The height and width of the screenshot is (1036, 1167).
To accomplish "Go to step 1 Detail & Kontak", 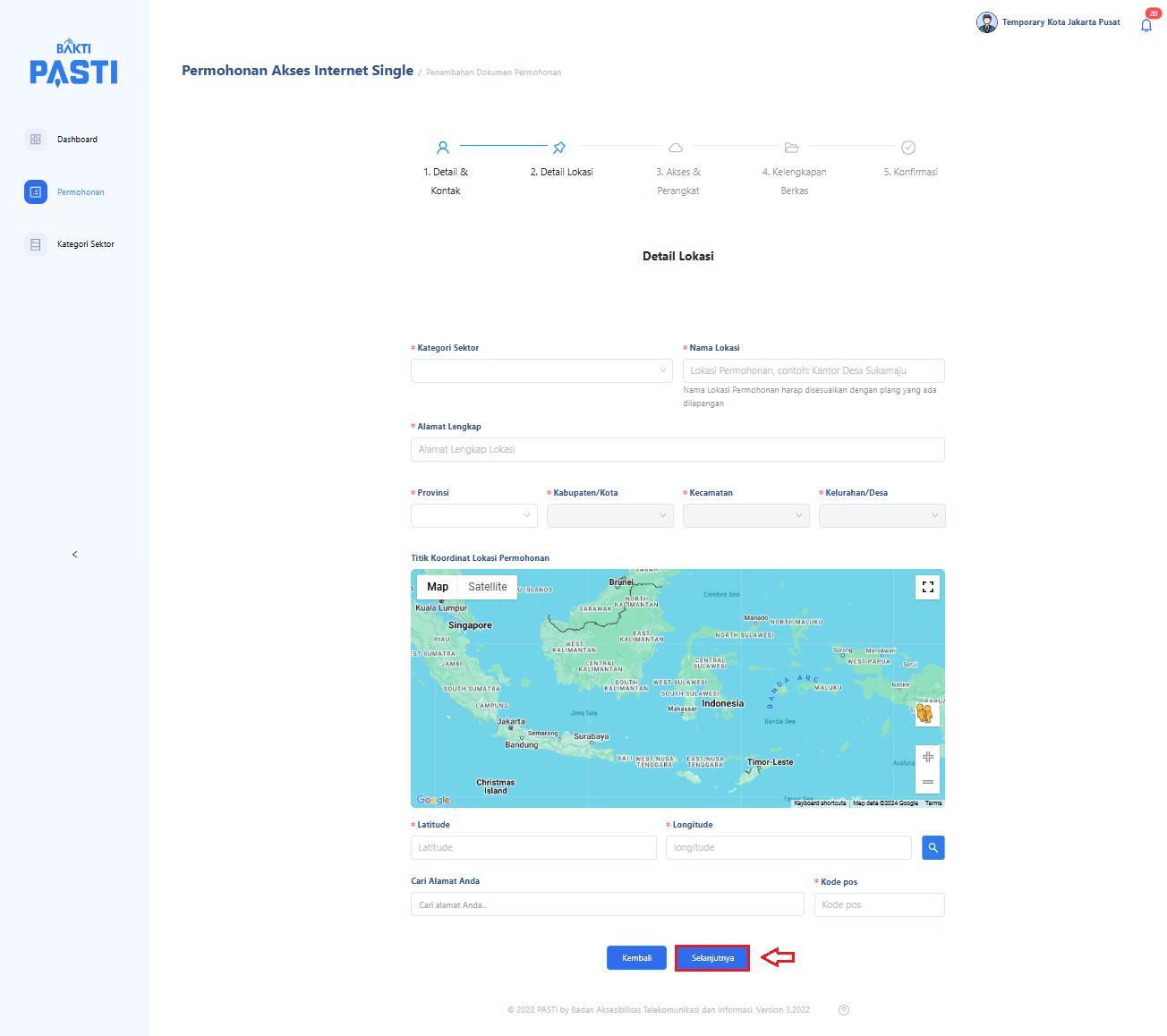I will coord(443,149).
